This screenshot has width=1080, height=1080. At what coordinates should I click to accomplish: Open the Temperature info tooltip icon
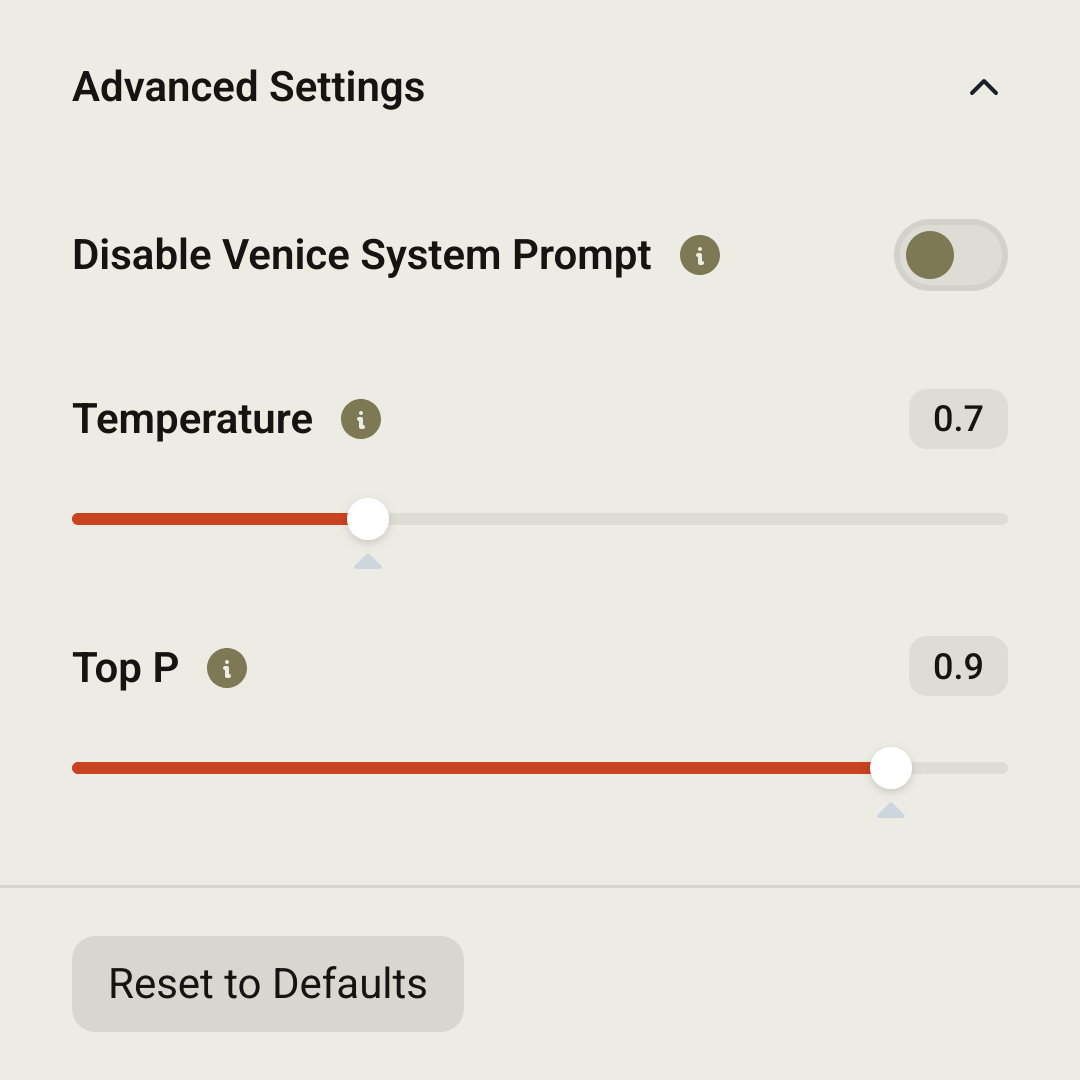[x=361, y=419]
